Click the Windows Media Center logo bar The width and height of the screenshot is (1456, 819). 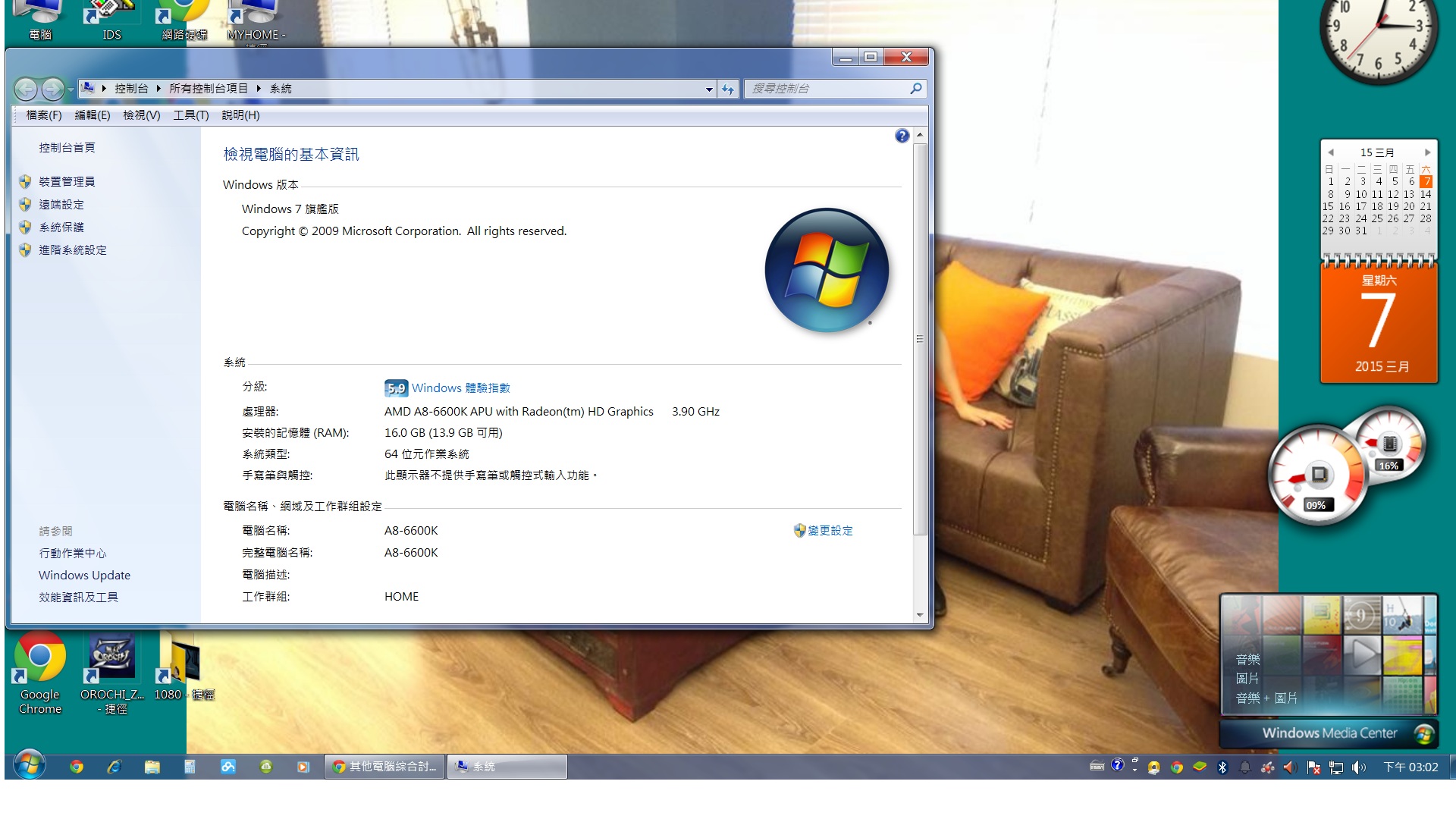click(x=1329, y=733)
